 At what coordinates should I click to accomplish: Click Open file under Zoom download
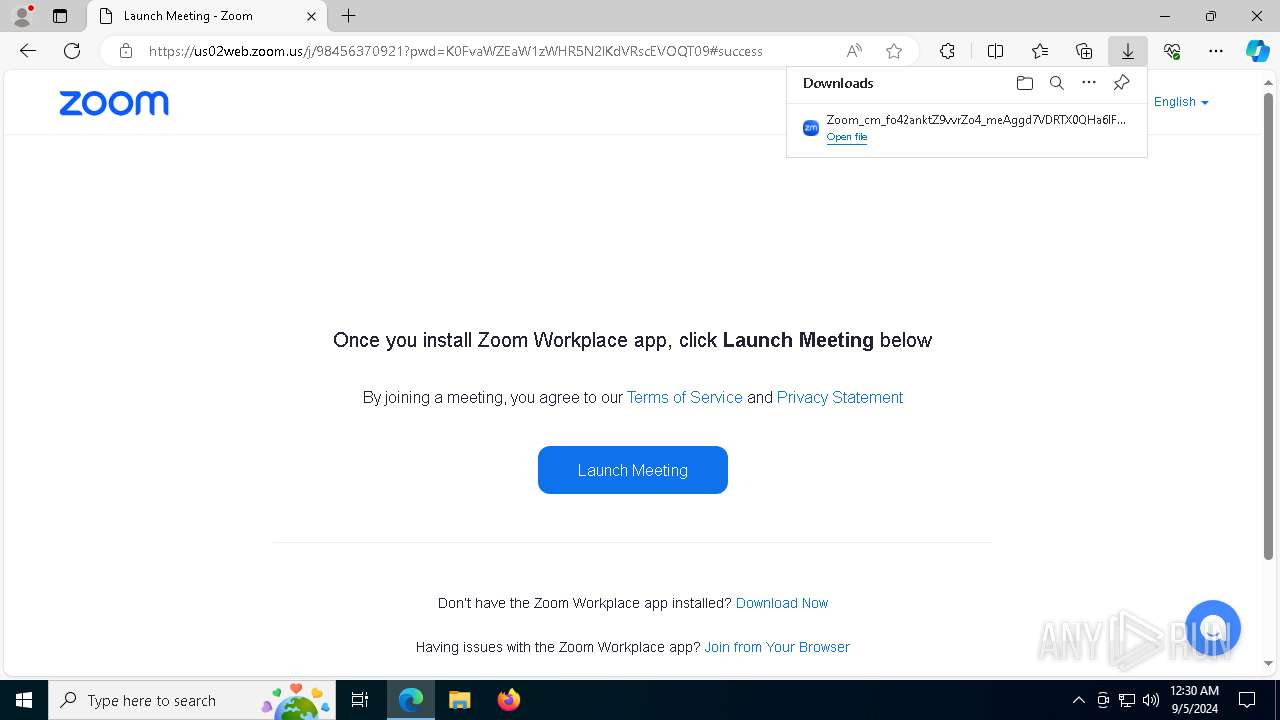click(847, 137)
